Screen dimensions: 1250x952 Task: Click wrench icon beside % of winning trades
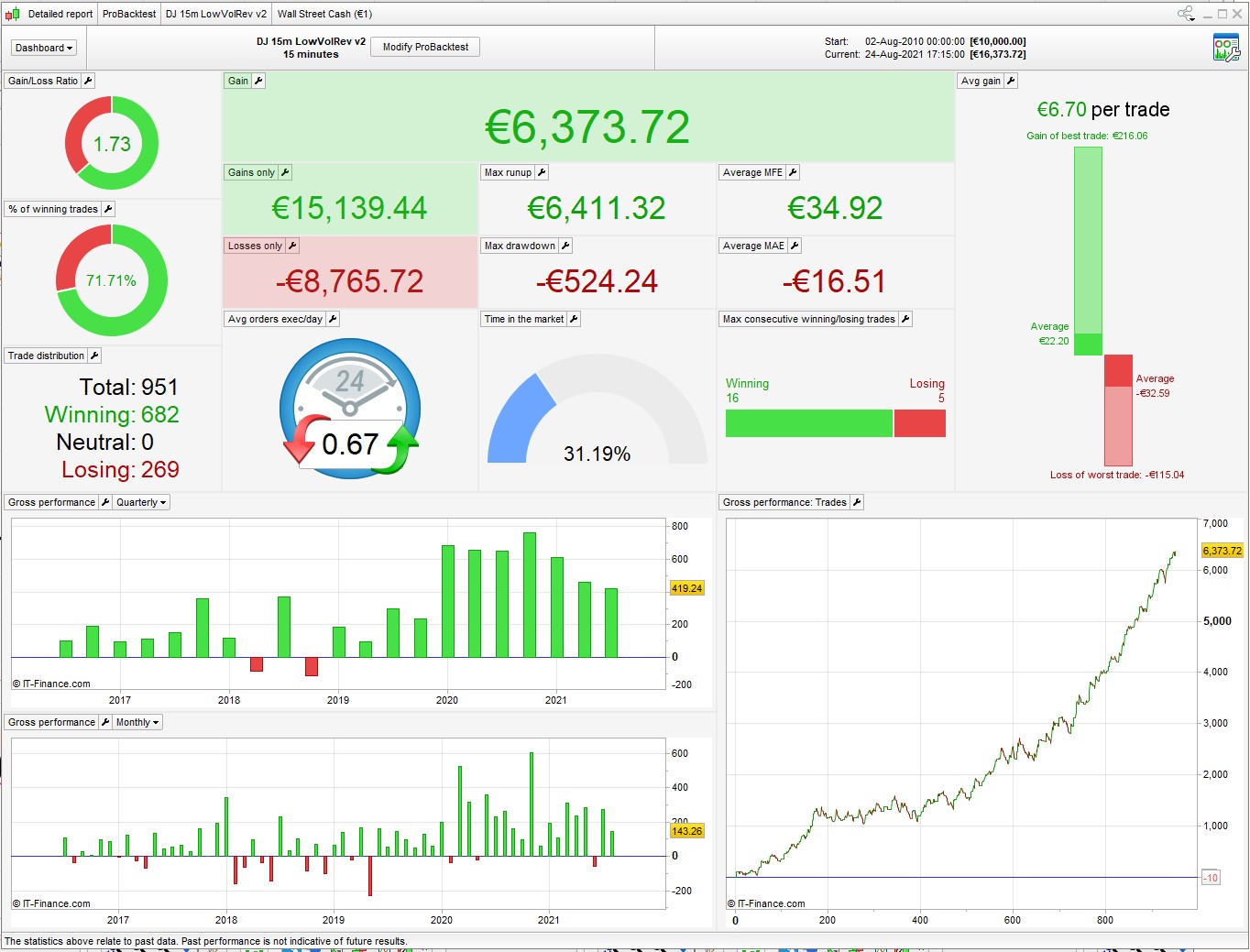[108, 209]
